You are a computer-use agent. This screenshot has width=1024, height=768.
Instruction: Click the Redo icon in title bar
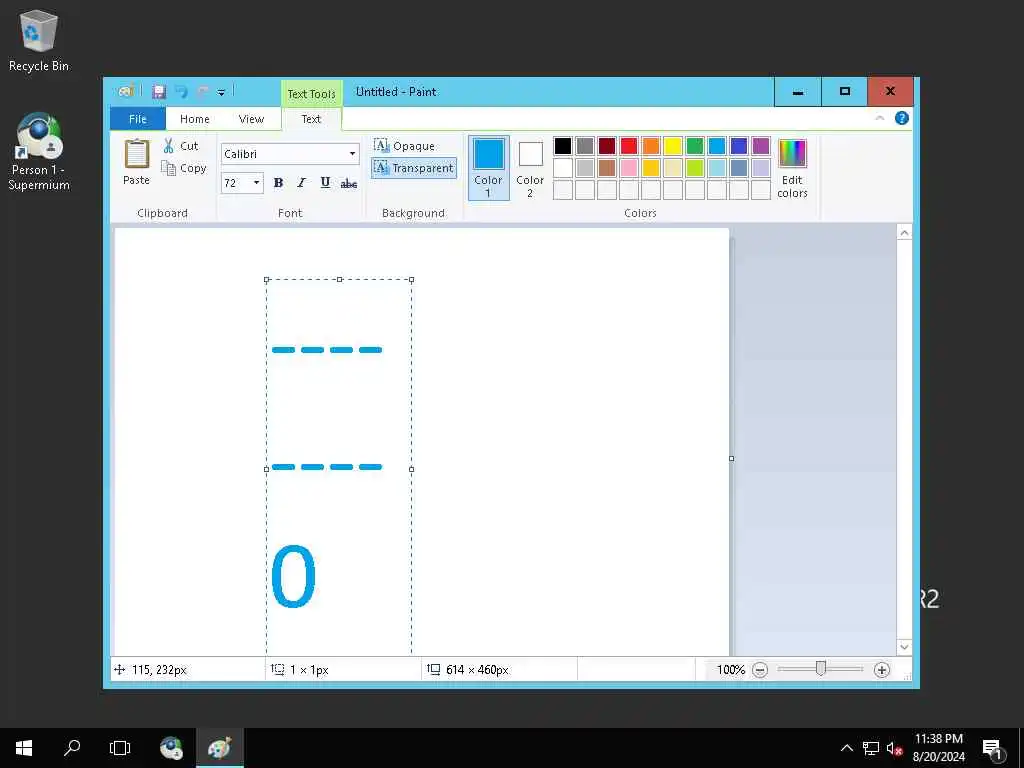click(203, 92)
